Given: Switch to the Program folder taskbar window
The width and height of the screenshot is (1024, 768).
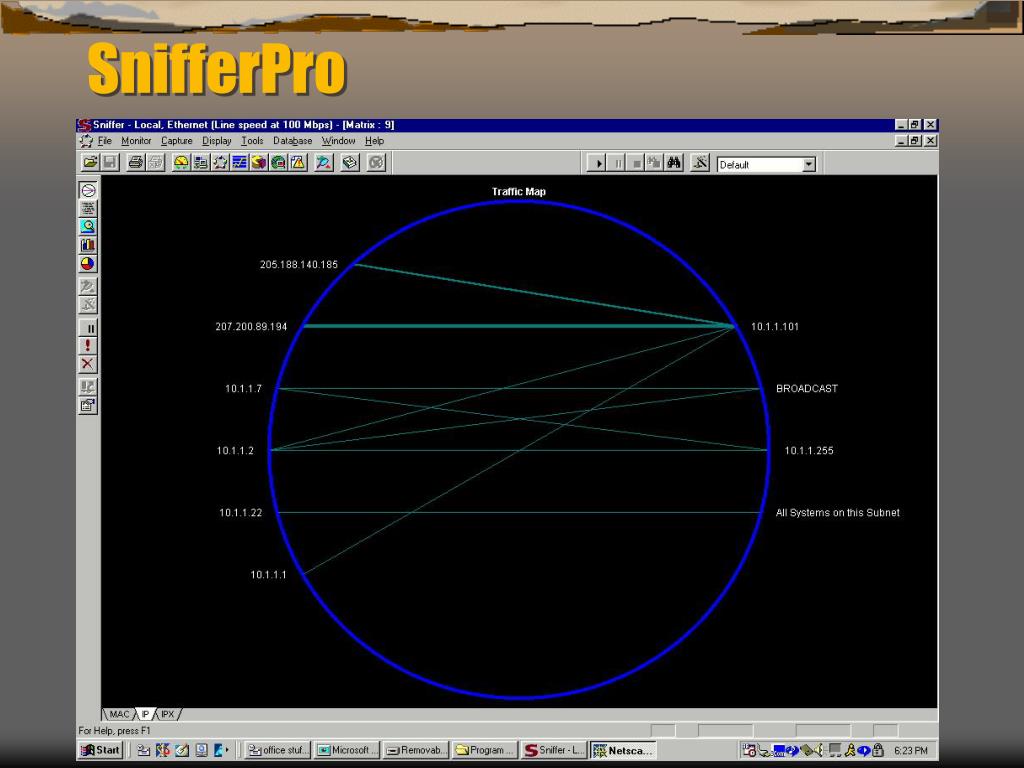Looking at the screenshot, I should (x=485, y=750).
